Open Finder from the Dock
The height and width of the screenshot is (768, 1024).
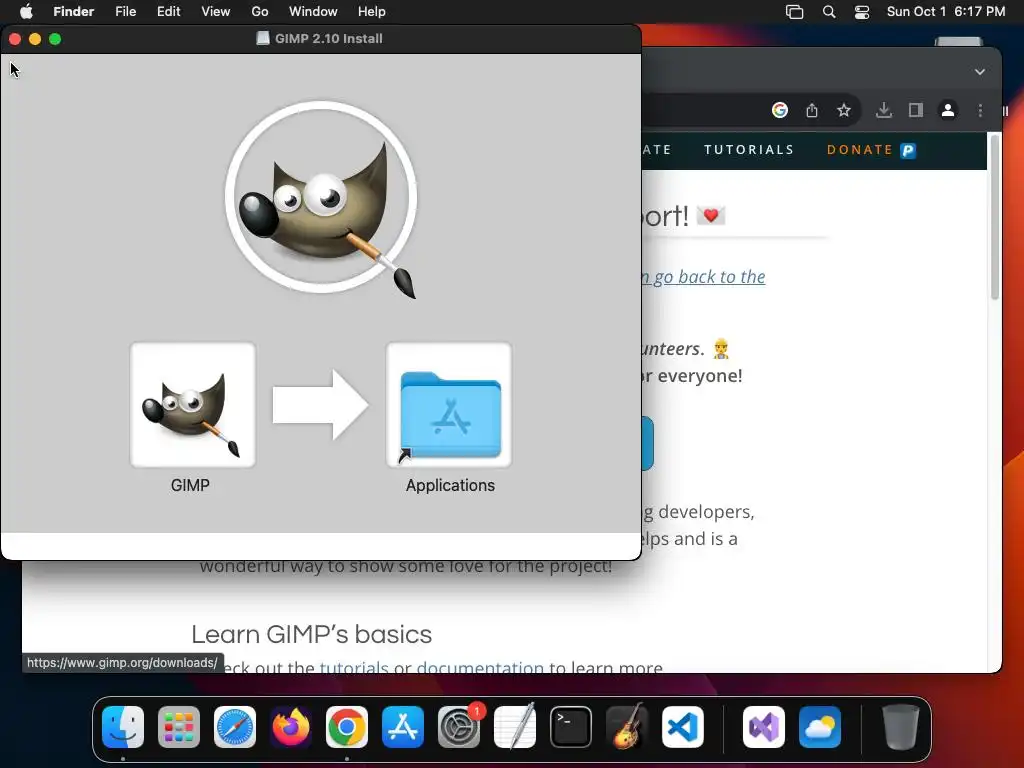123,727
